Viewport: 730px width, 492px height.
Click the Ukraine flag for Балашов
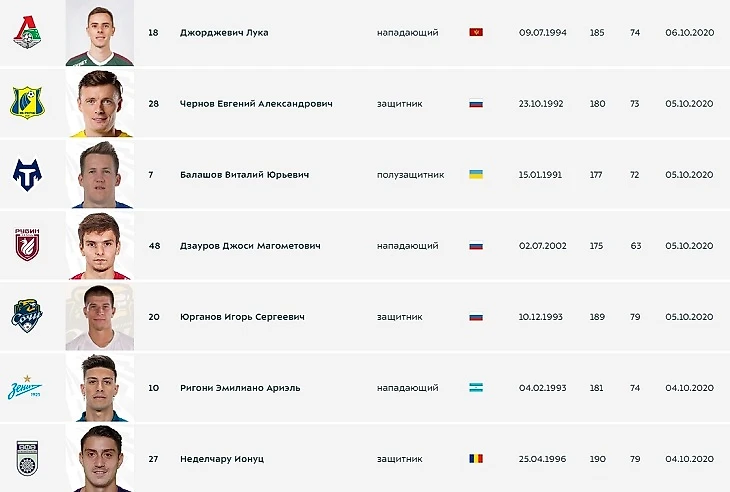(x=476, y=174)
